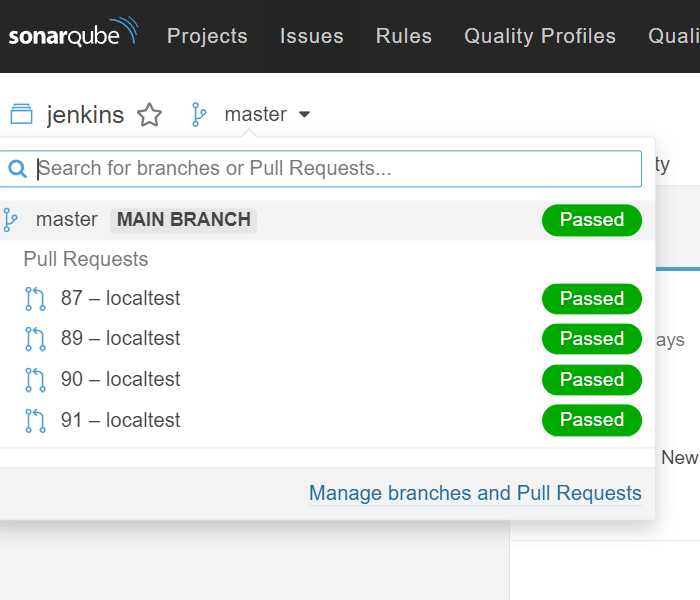Click pull request icon for 87 – localtest
Image resolution: width=700 pixels, height=600 pixels.
pyautogui.click(x=35, y=299)
